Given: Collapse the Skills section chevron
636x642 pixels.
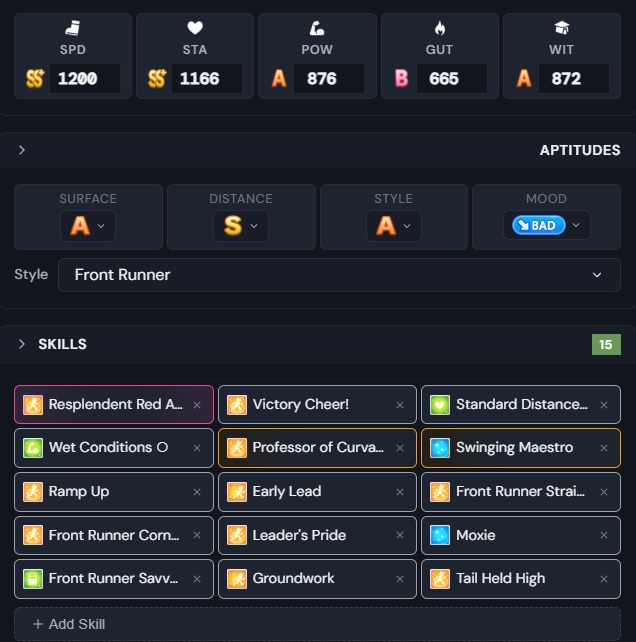Looking at the screenshot, I should [22, 344].
